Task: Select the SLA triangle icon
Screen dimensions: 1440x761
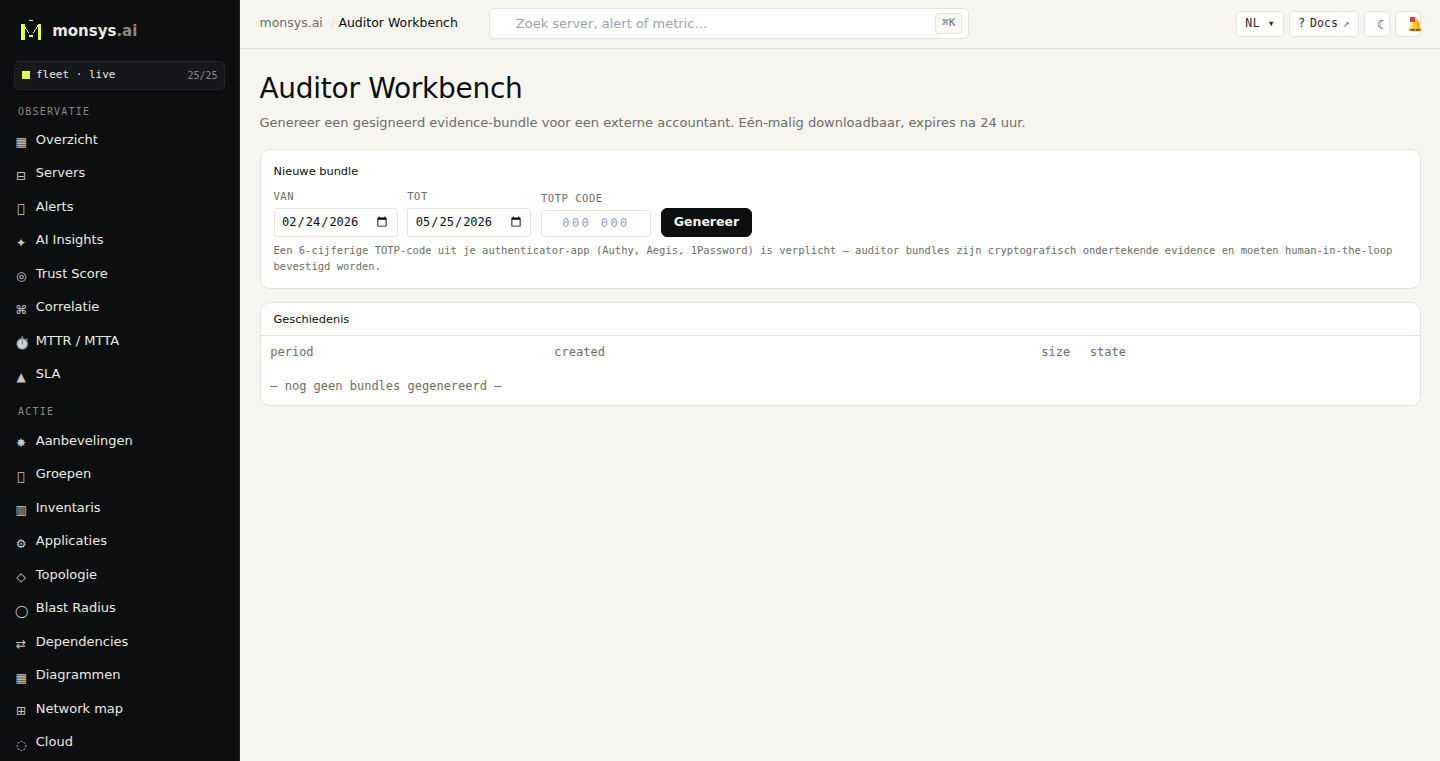Action: point(21,375)
